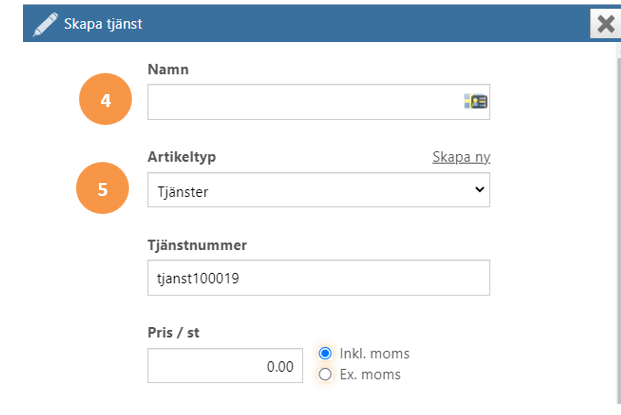Click the Skapa tjänst title text
Image resolution: width=621 pixels, height=415 pixels.
tap(103, 24)
